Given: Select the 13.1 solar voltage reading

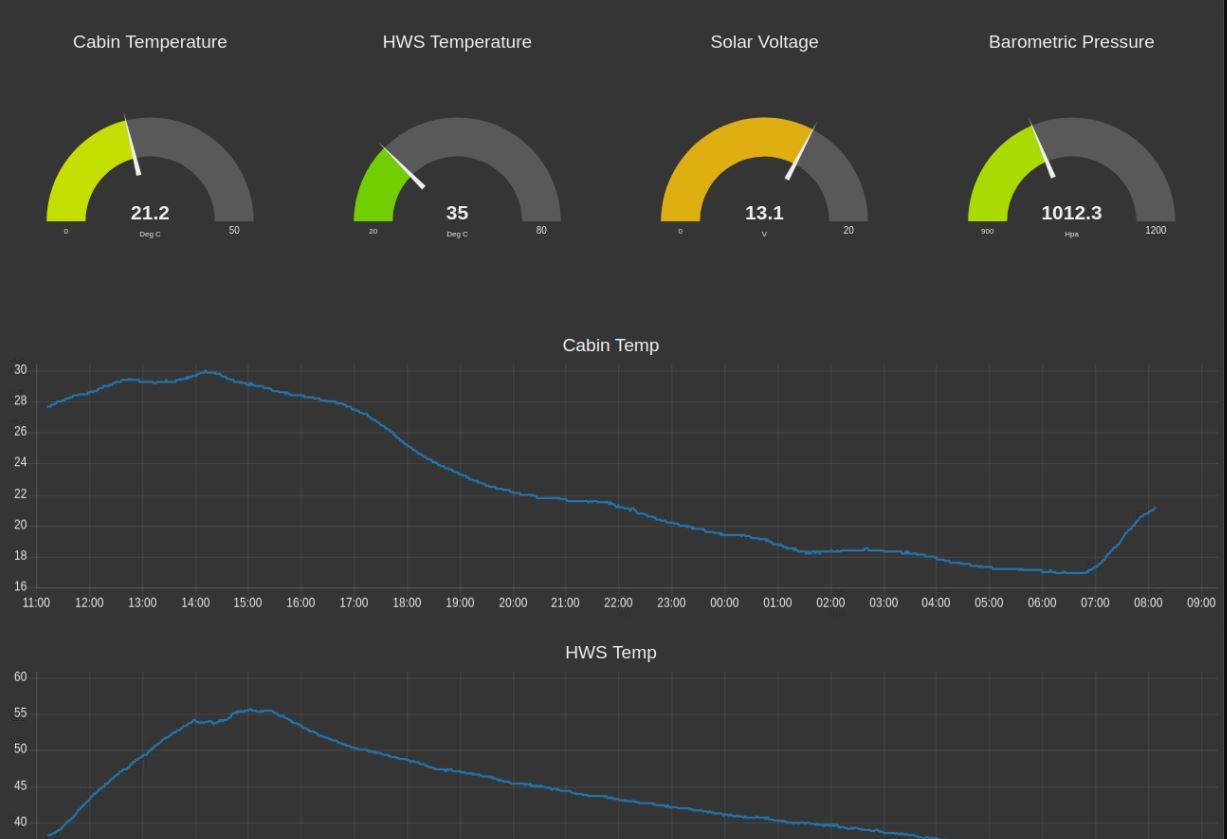Looking at the screenshot, I should pyautogui.click(x=764, y=213).
